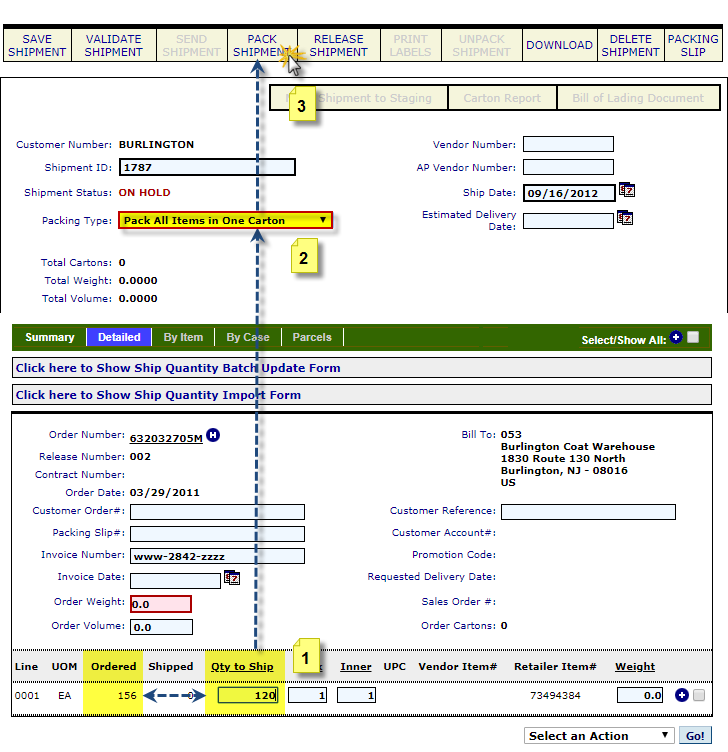
Task: Click the Bill of Lading Document button
Action: coord(638,98)
